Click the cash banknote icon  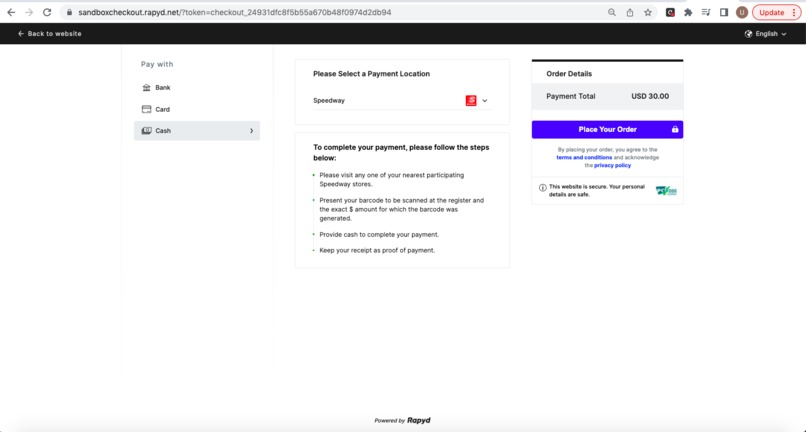(146, 131)
